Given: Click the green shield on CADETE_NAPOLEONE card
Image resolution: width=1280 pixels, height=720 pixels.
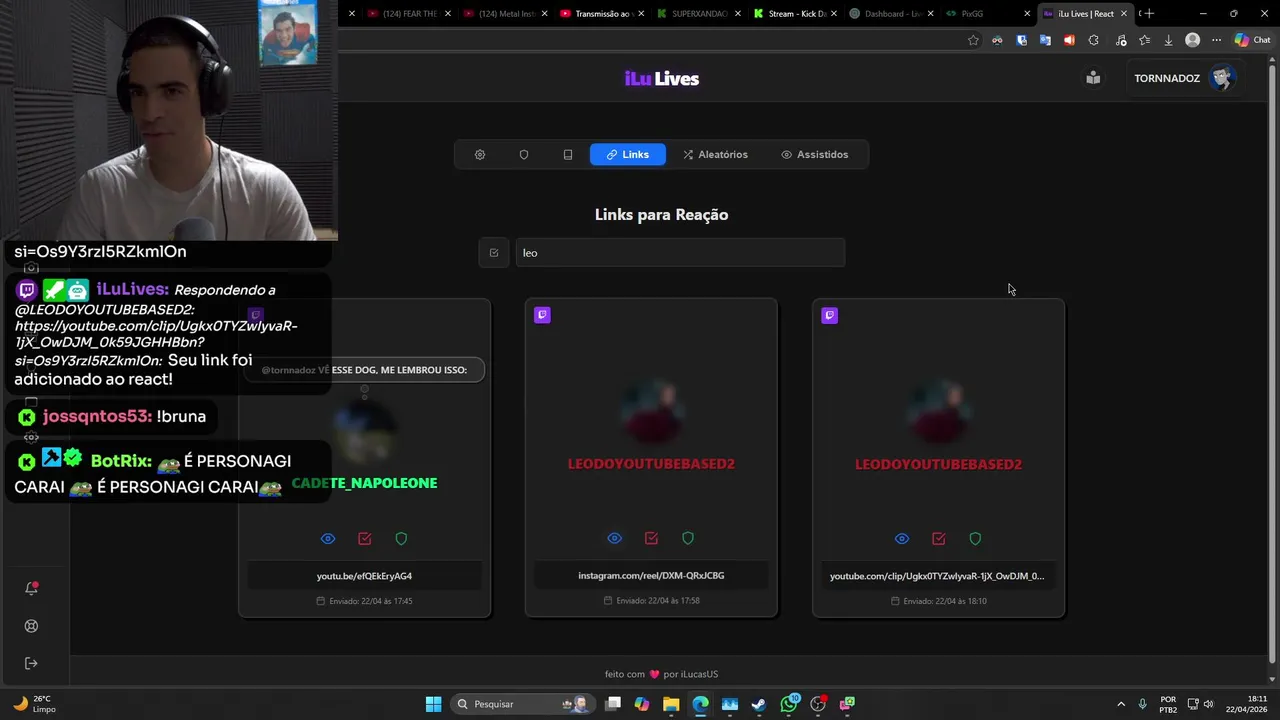Looking at the screenshot, I should (401, 539).
